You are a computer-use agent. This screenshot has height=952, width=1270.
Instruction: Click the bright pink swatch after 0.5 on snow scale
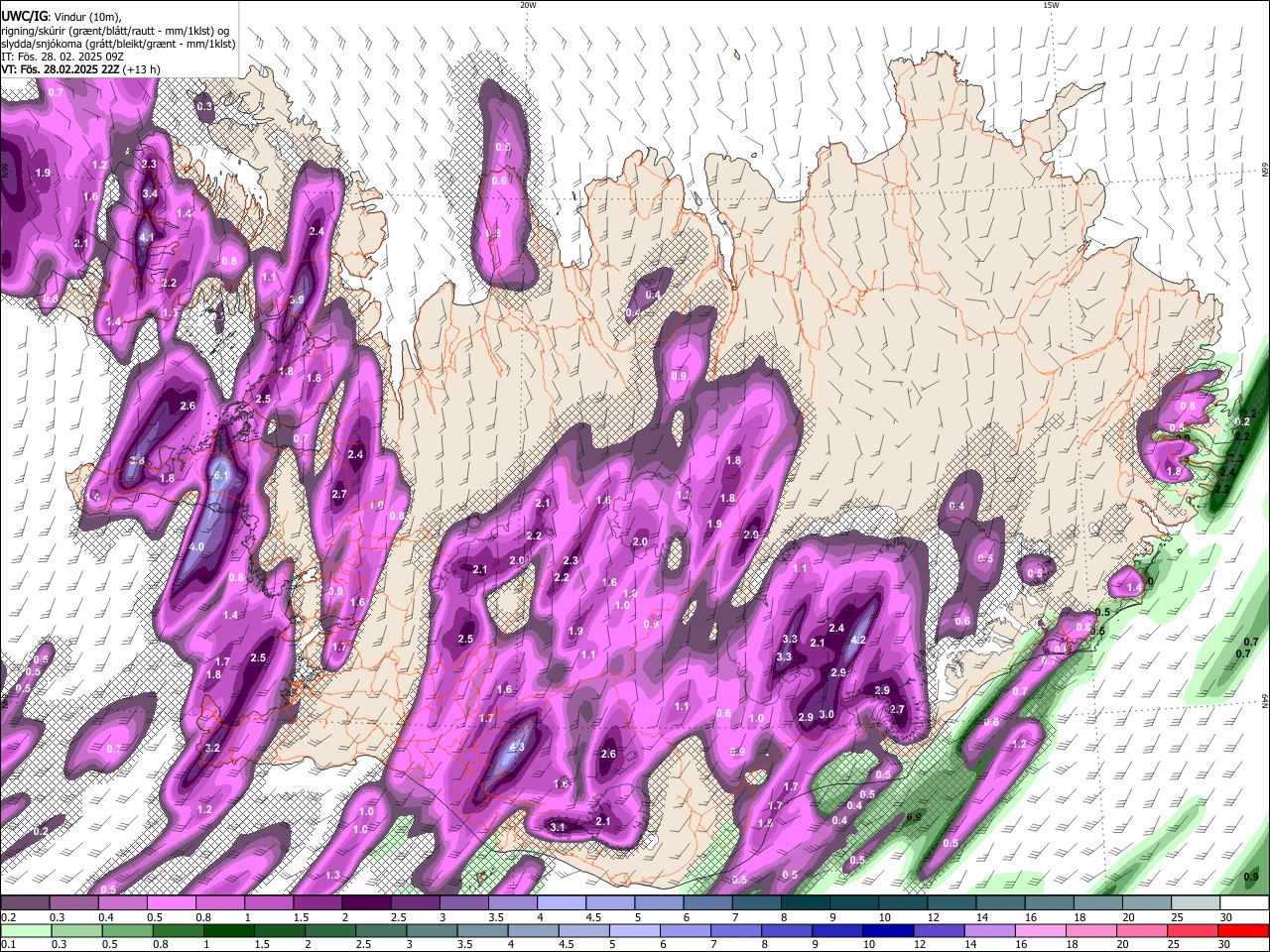pos(171,903)
